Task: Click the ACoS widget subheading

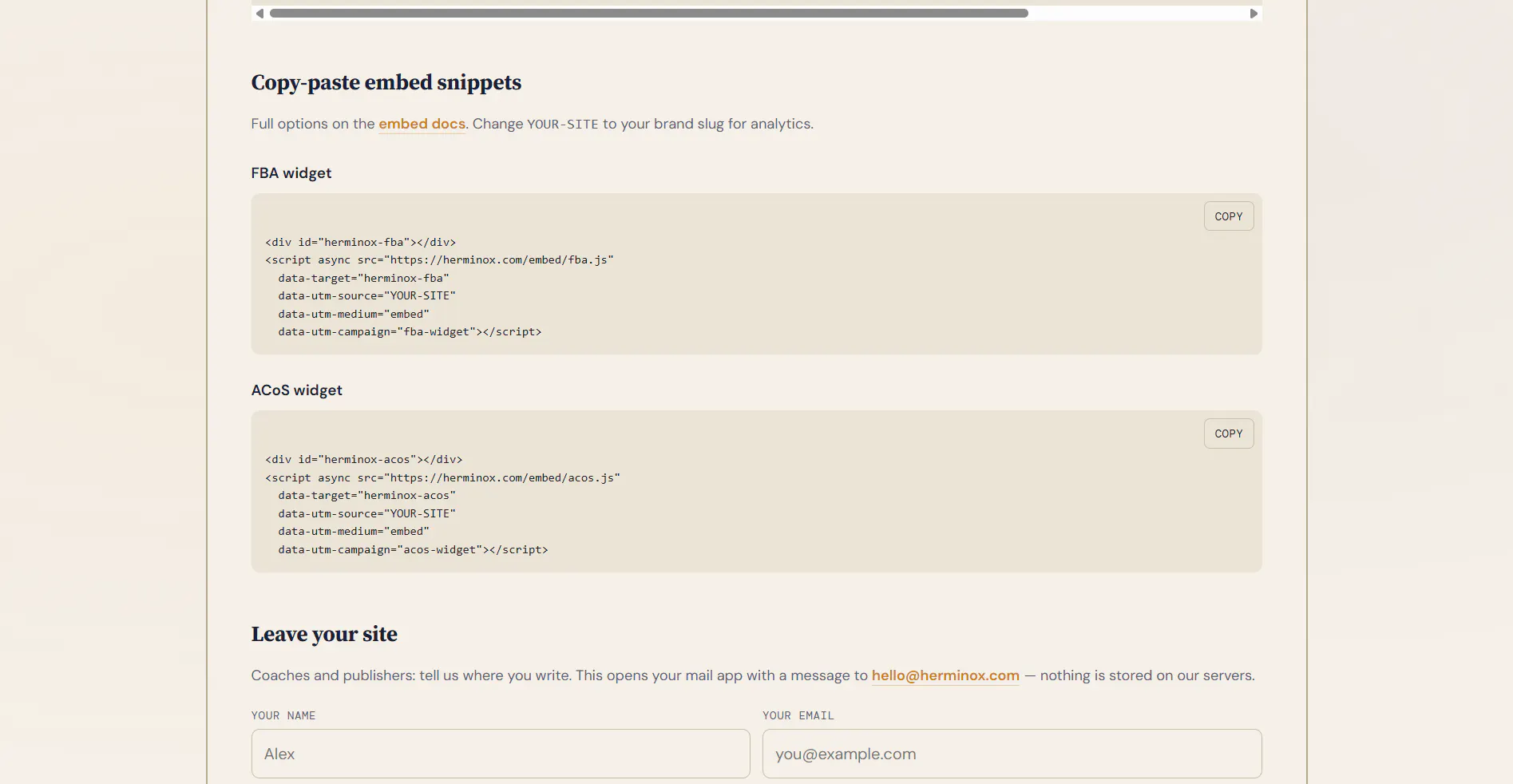Action: (x=296, y=390)
